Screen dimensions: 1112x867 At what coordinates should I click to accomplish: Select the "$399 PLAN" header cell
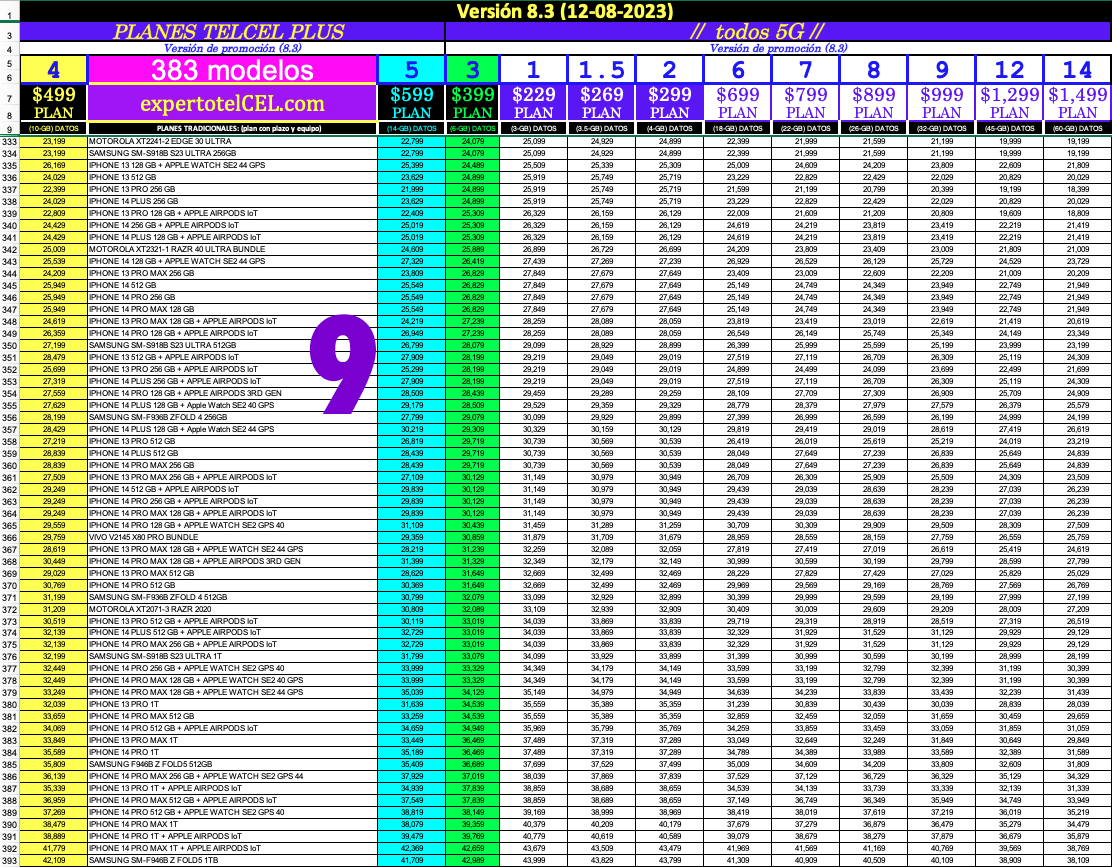[x=472, y=104]
